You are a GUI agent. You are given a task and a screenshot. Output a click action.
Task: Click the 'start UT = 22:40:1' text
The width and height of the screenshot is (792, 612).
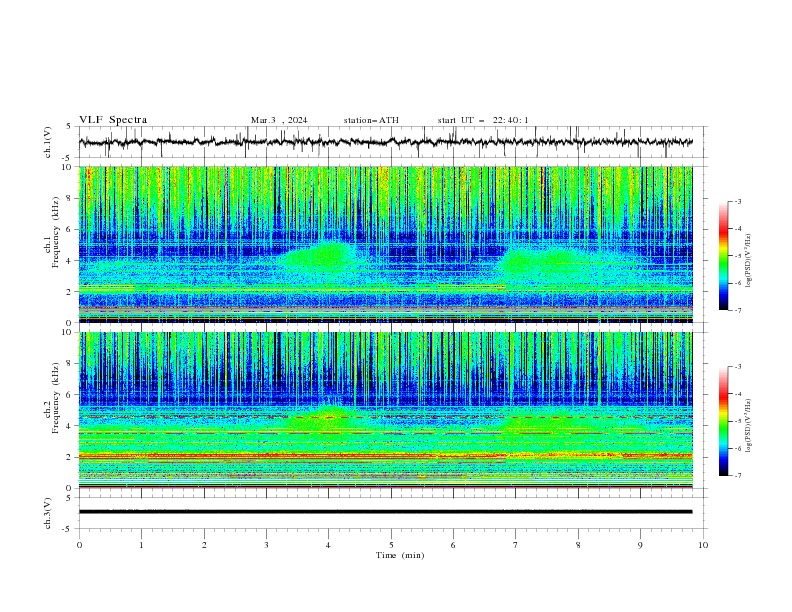coord(483,120)
